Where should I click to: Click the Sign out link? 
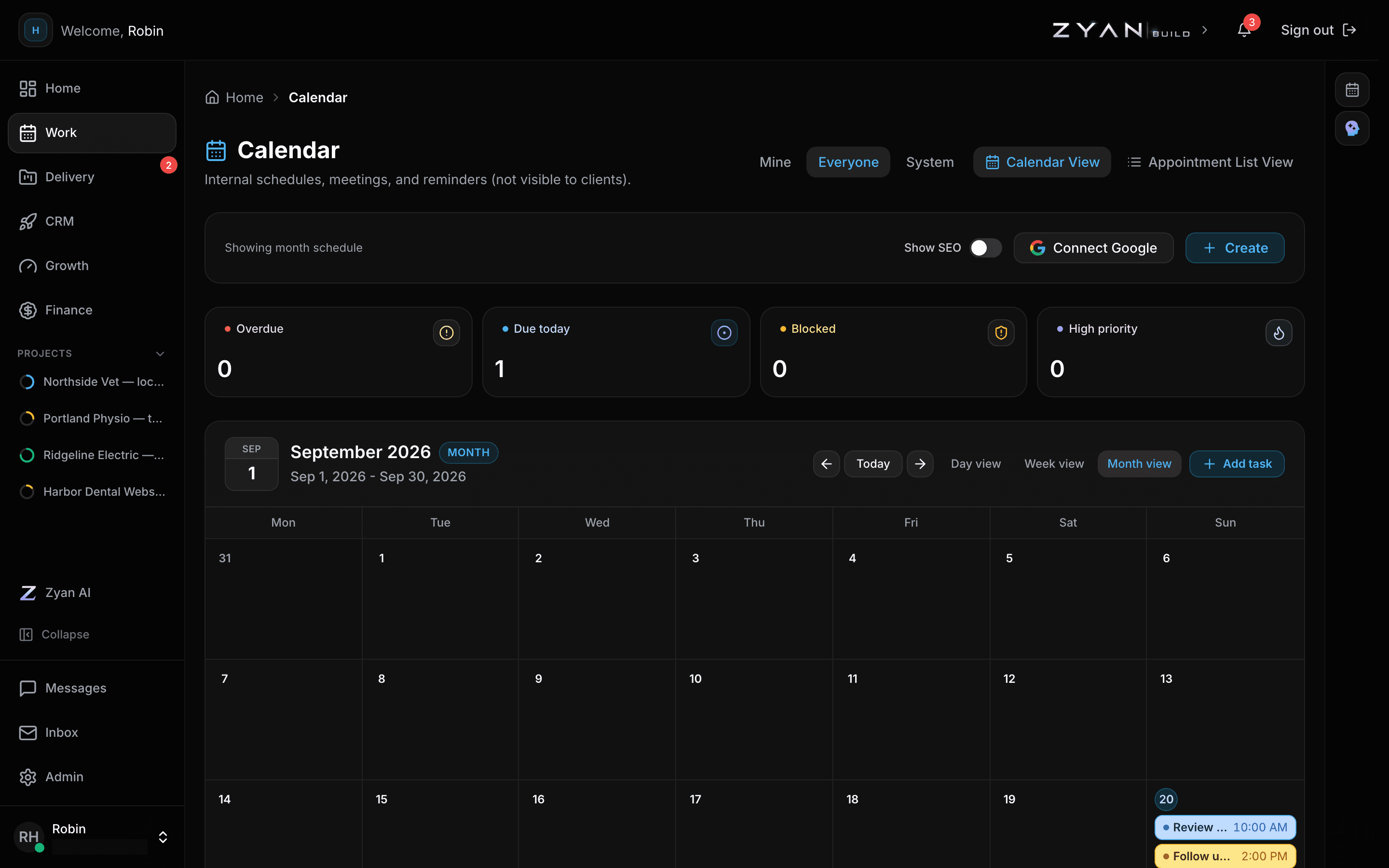(1318, 30)
